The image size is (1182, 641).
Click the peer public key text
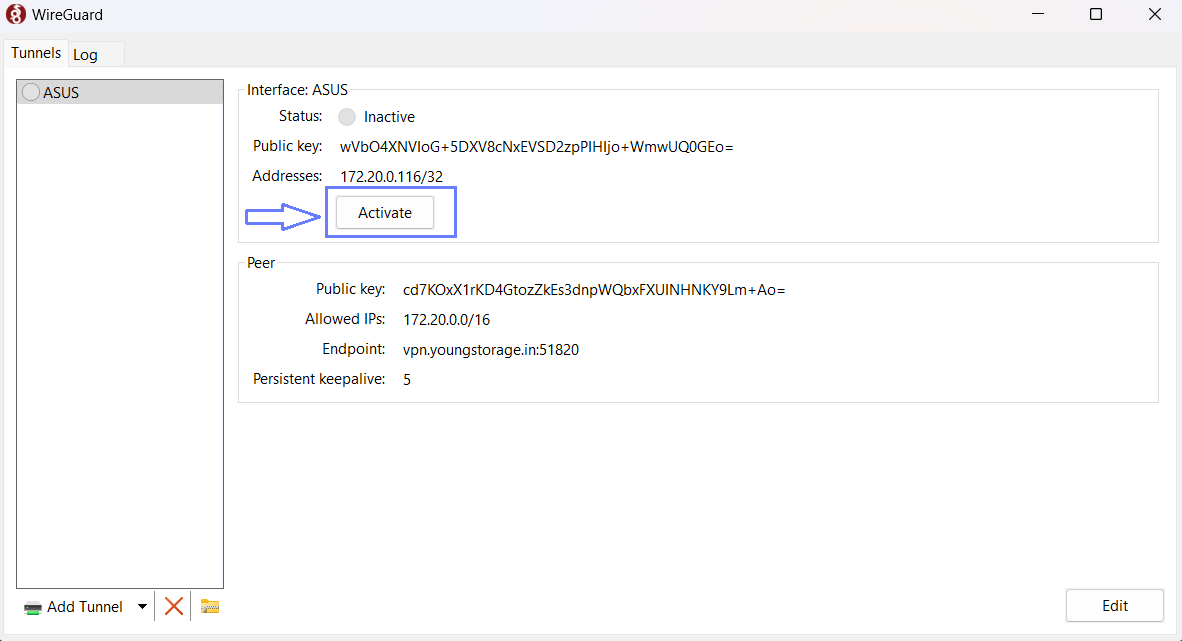tap(594, 290)
